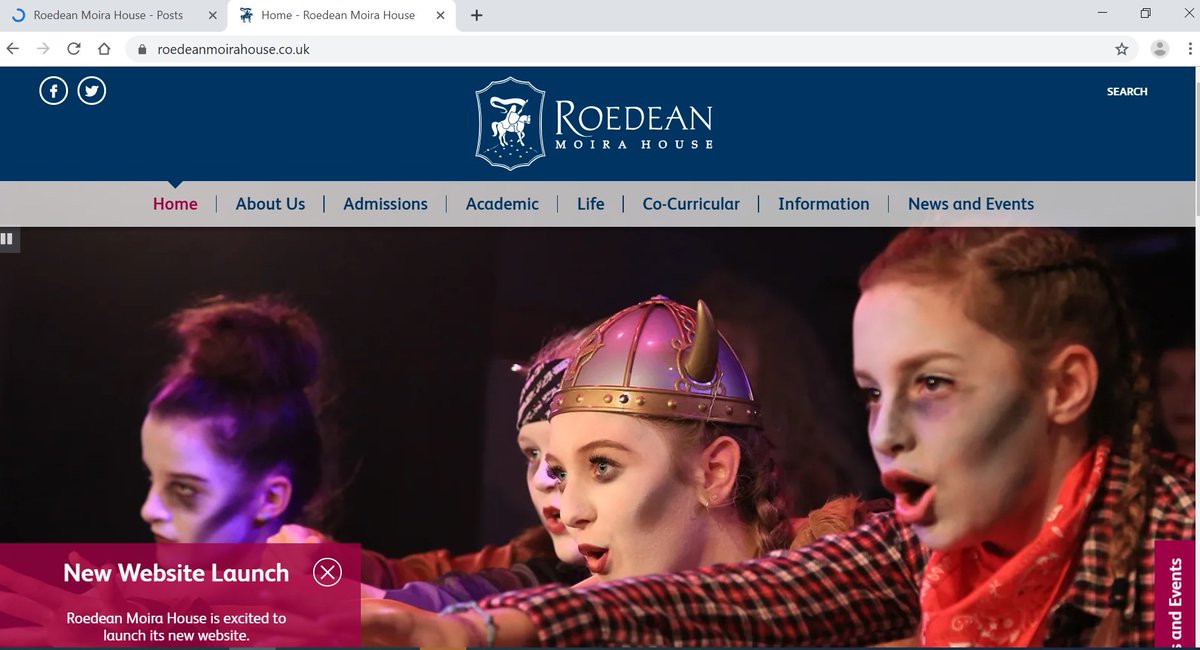
Task: Expand the Admissions navigation menu
Action: click(385, 204)
